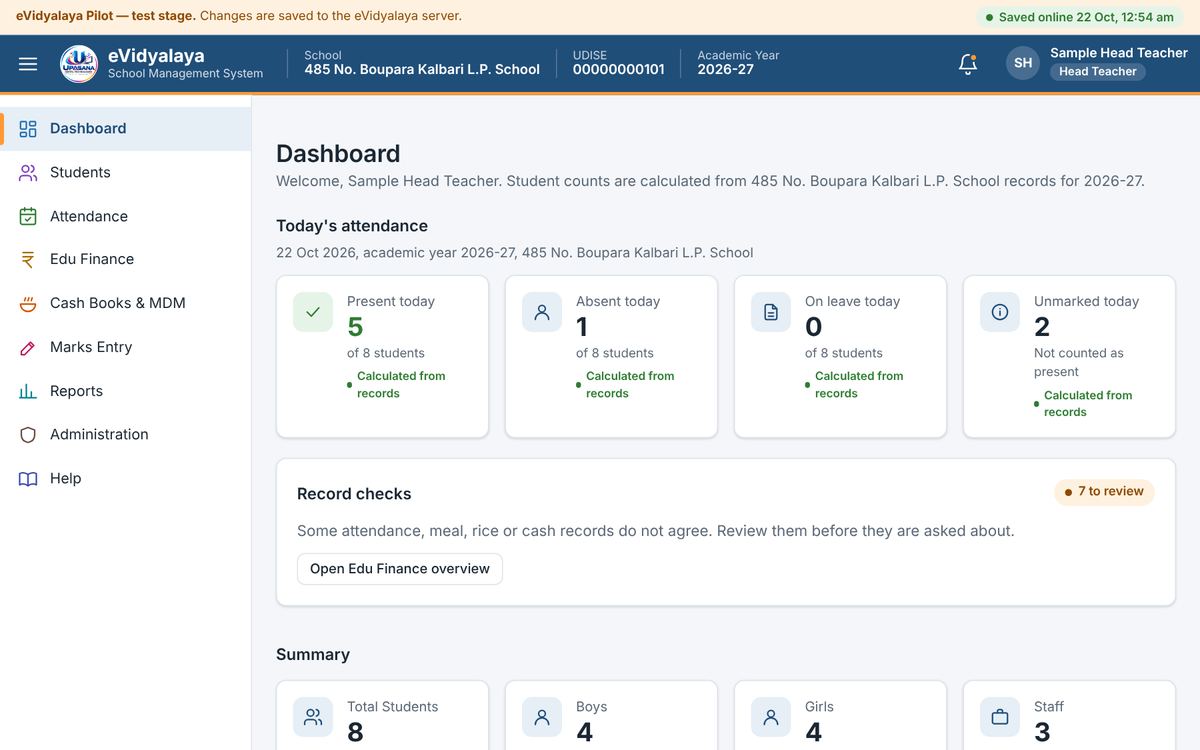The height and width of the screenshot is (750, 1200).
Task: Click UDISE code 00000000101
Action: click(x=619, y=70)
